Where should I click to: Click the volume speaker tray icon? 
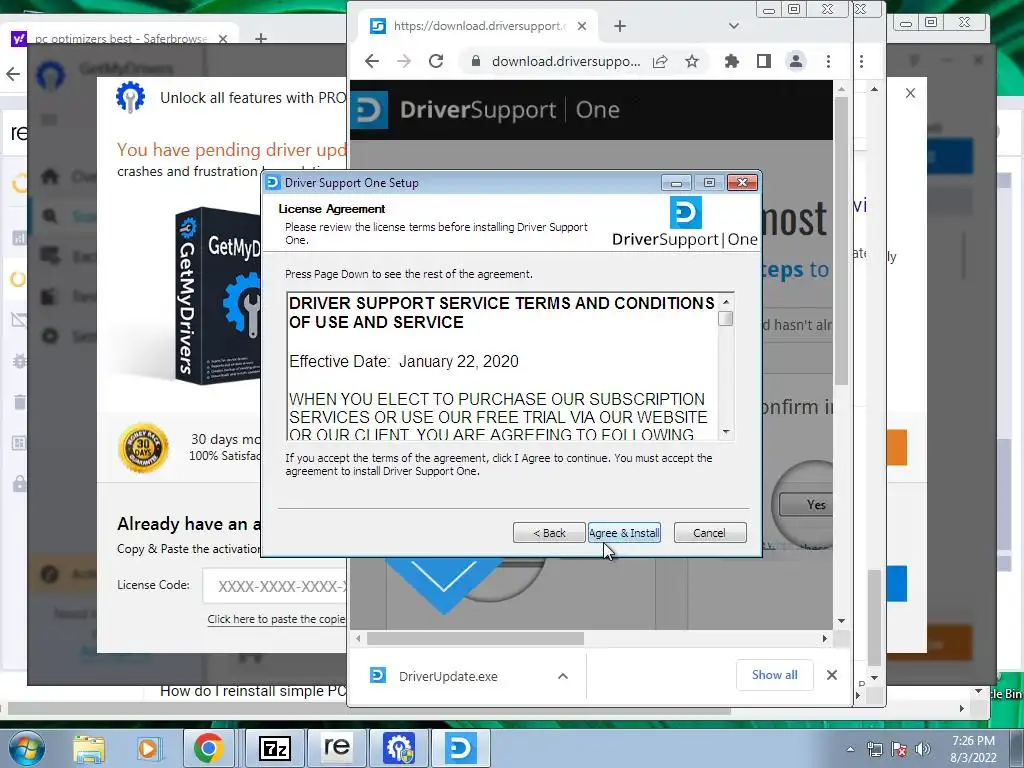(923, 749)
